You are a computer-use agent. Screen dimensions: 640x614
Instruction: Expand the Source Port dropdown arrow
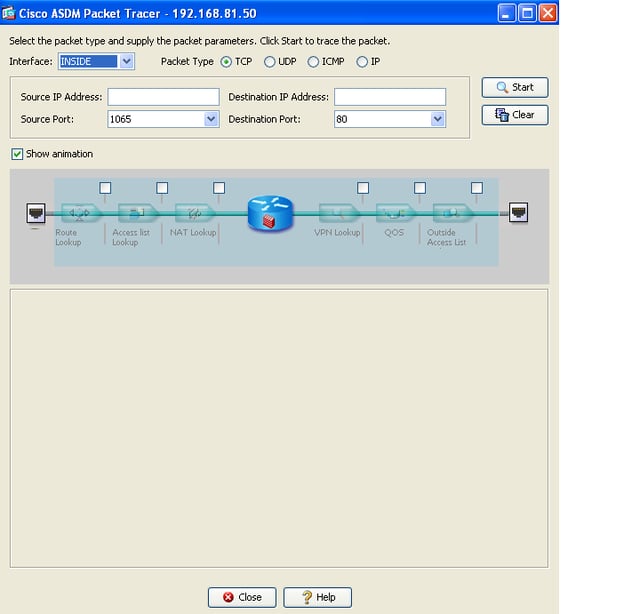coord(211,119)
